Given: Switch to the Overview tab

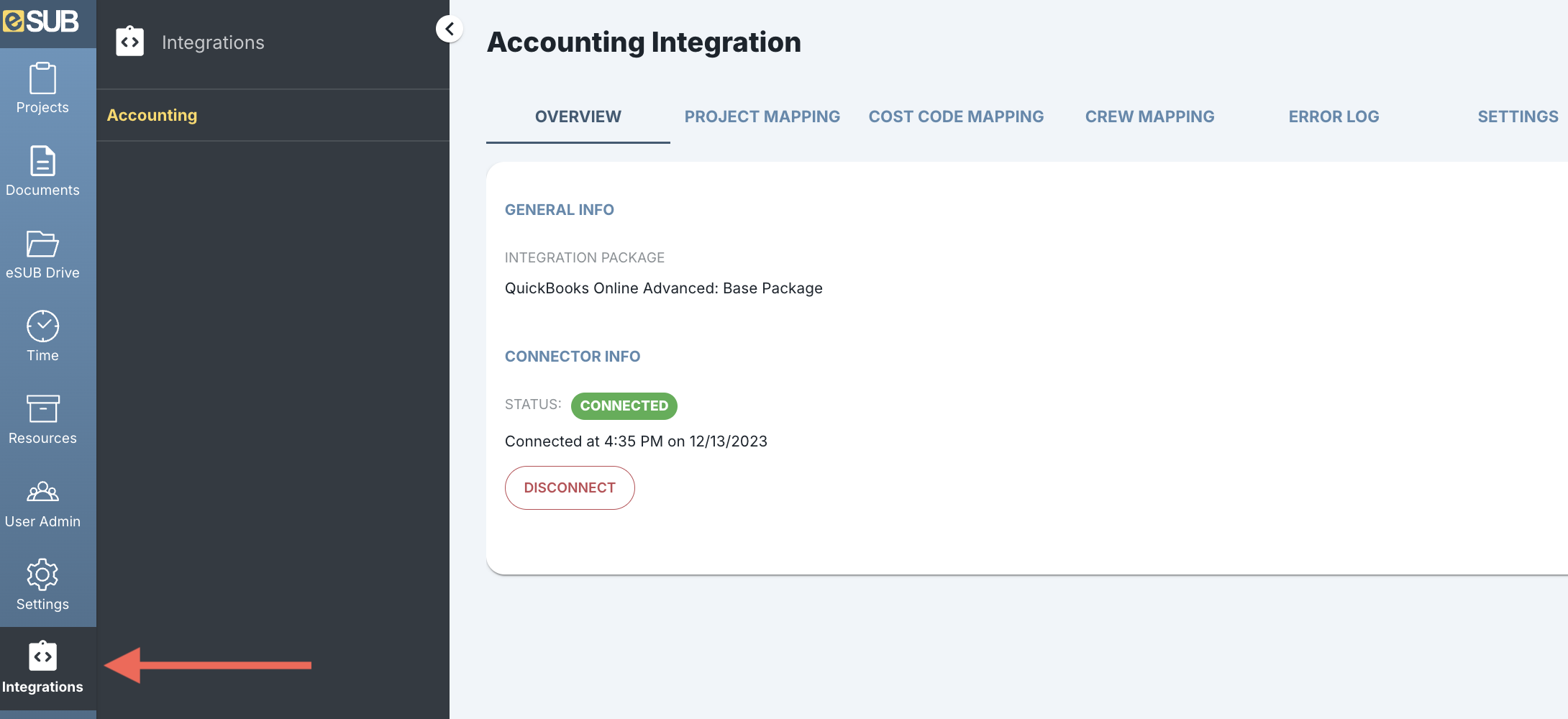Looking at the screenshot, I should [578, 116].
